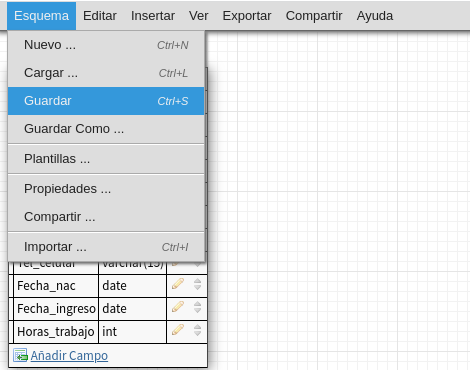Click pencil edit icon for Fecha_nac

pyautogui.click(x=178, y=284)
